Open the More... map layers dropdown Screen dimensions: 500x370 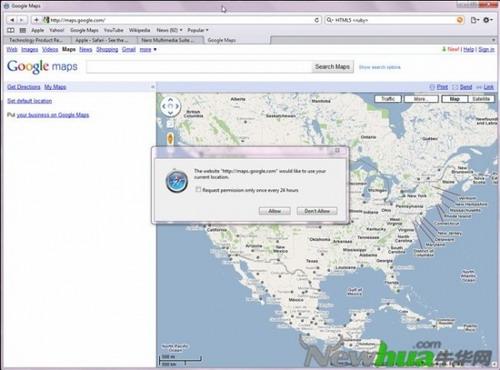coord(421,99)
